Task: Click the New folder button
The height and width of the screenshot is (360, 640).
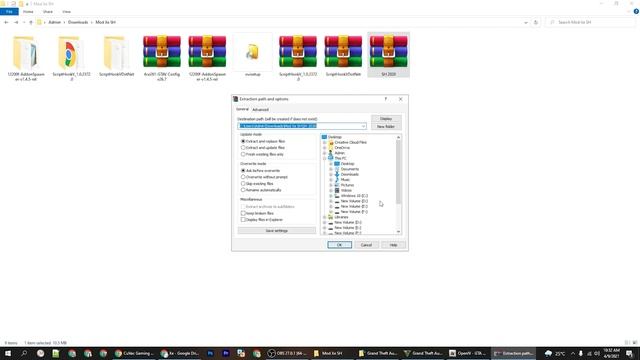Action: click(x=386, y=127)
